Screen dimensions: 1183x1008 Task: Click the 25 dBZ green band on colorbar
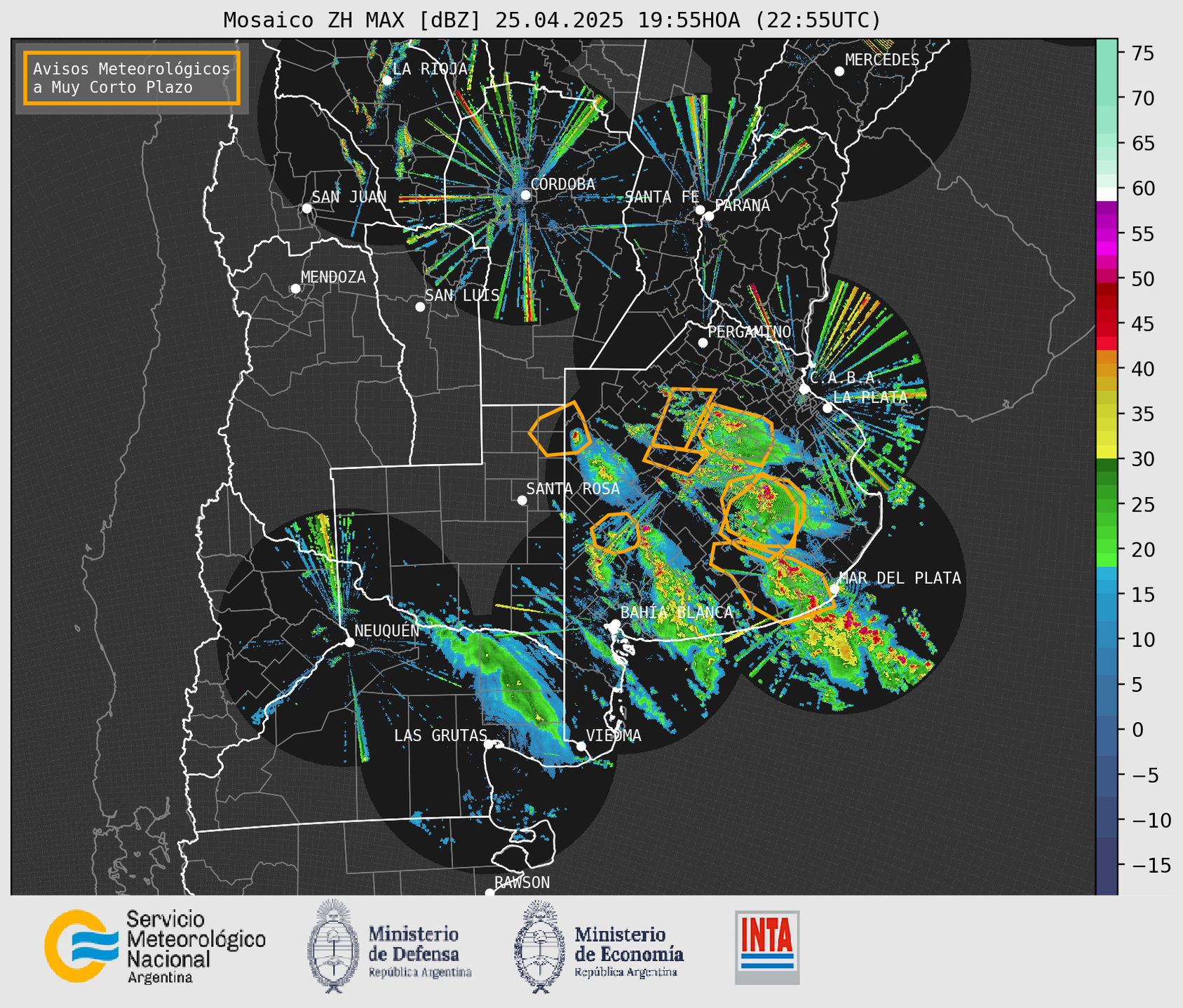click(1107, 505)
